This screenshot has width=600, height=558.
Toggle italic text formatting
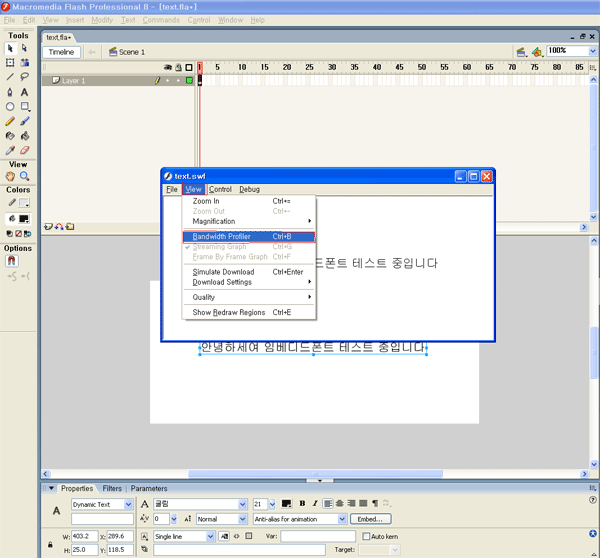(x=315, y=503)
